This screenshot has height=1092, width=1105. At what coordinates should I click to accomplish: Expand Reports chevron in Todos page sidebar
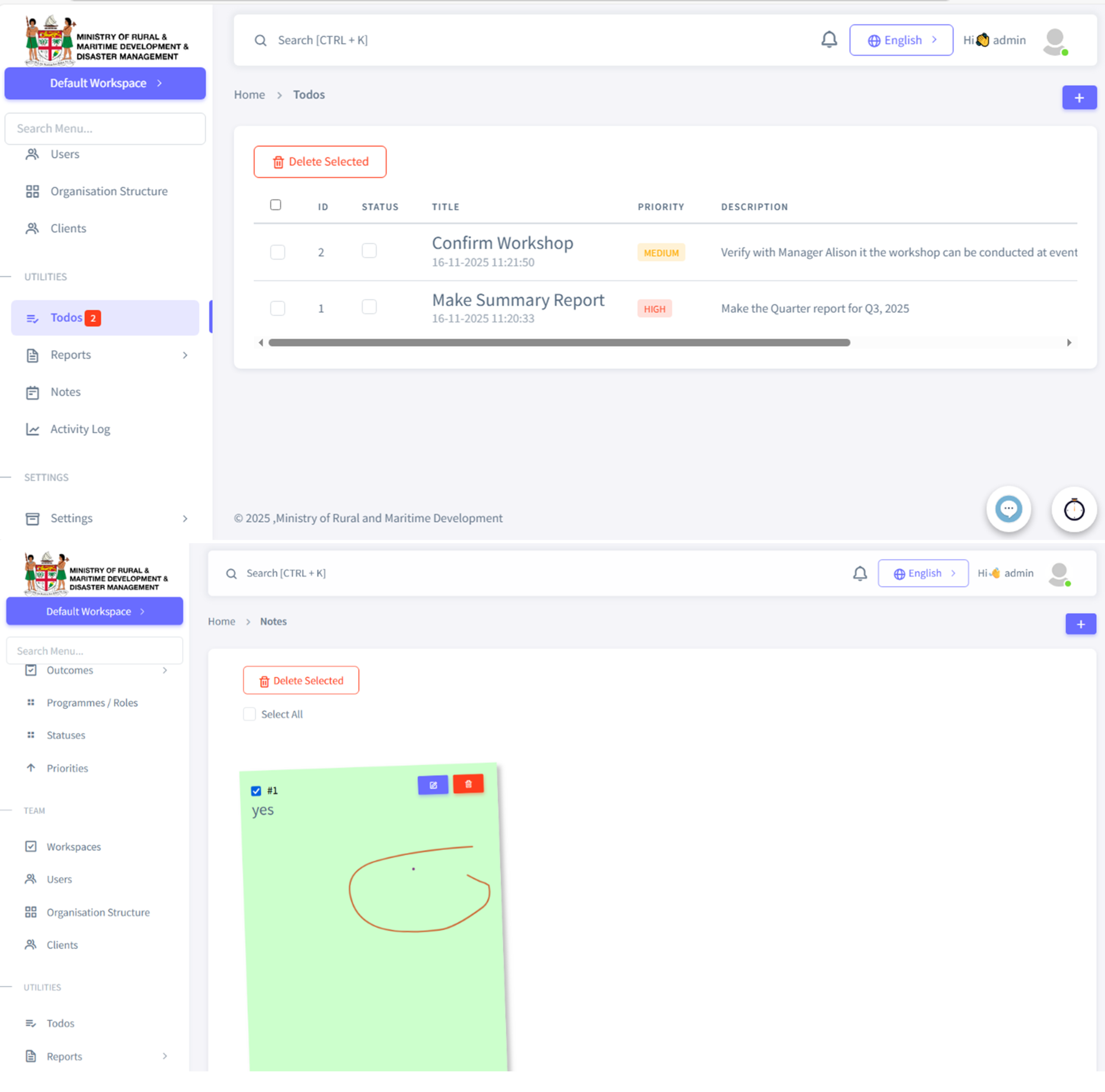pyautogui.click(x=185, y=355)
